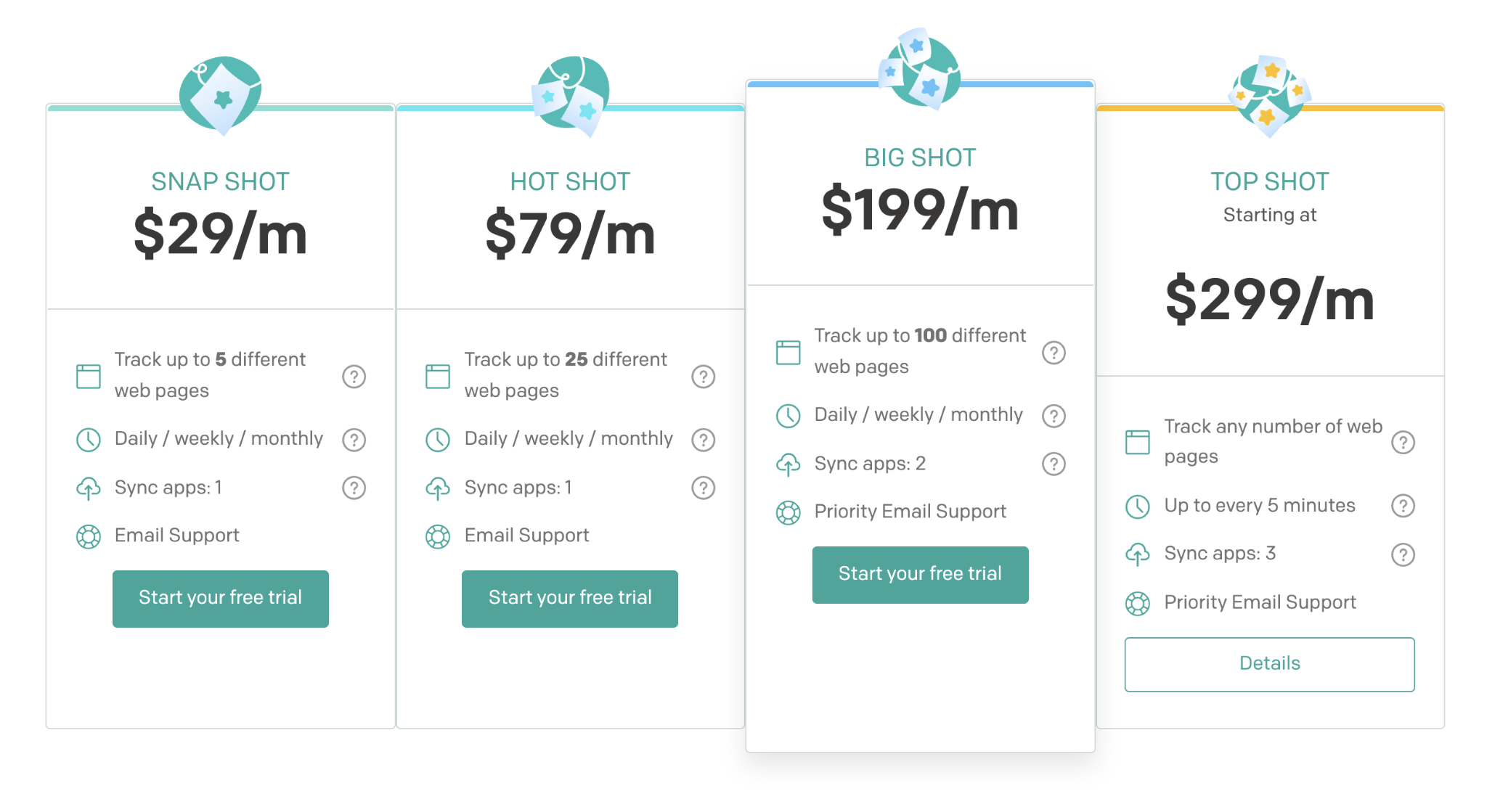Click help icon for Top Shot Sync apps: 3
Screen dimensions: 1487x812
click(x=1403, y=554)
